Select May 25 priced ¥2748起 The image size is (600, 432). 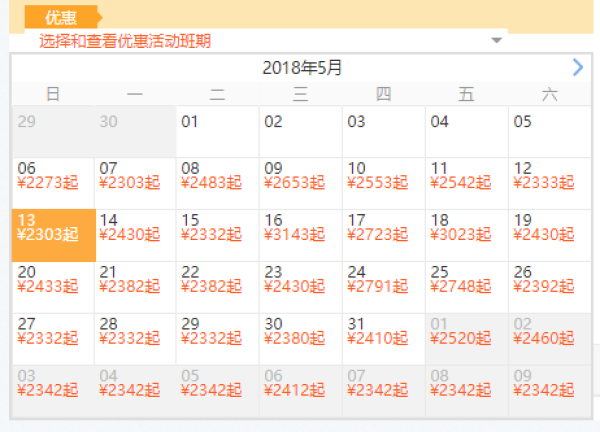pyautogui.click(x=467, y=287)
